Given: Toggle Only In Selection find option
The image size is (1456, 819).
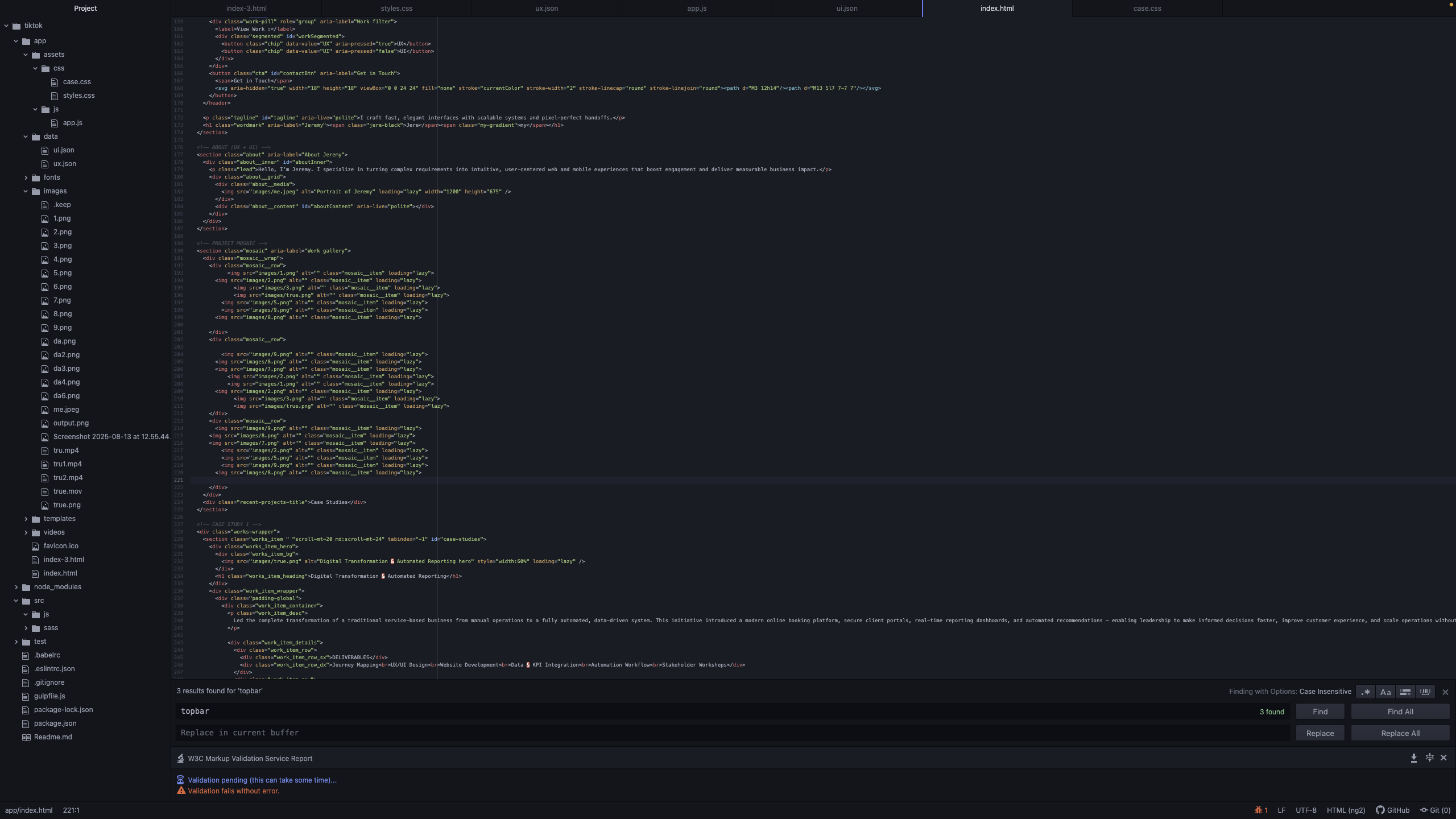Looking at the screenshot, I should (x=1405, y=692).
